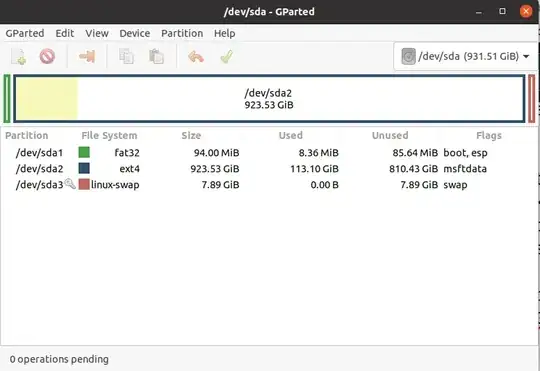
Task: Click the swap flag cell
Action: tap(455, 185)
